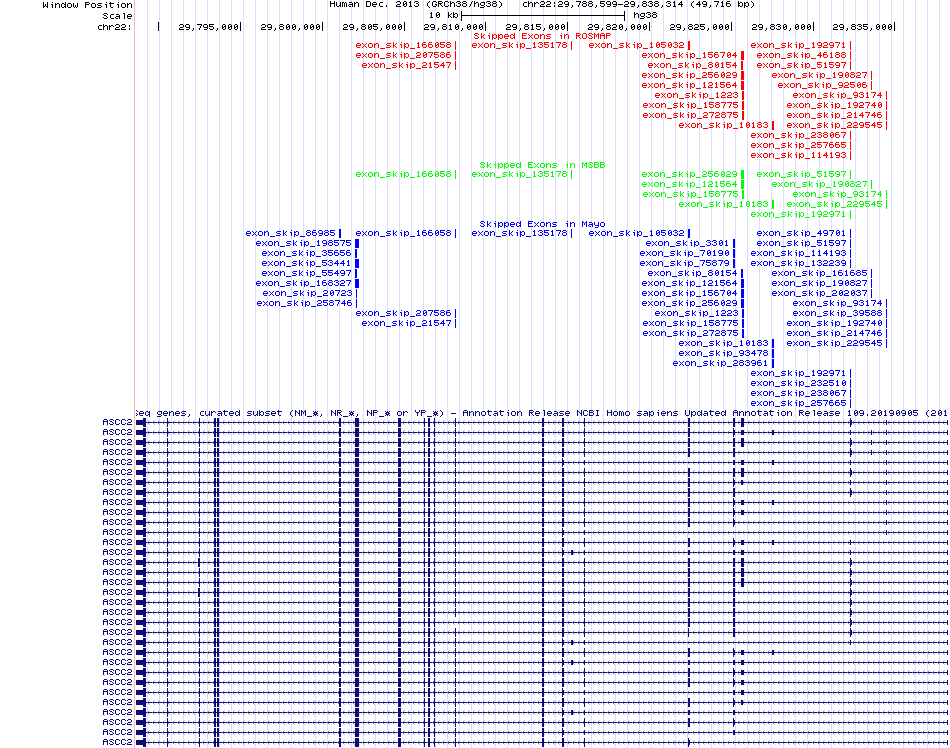This screenshot has width=950, height=748.
Task: Open the exon_skip_258746 feature
Action: [x=305, y=303]
